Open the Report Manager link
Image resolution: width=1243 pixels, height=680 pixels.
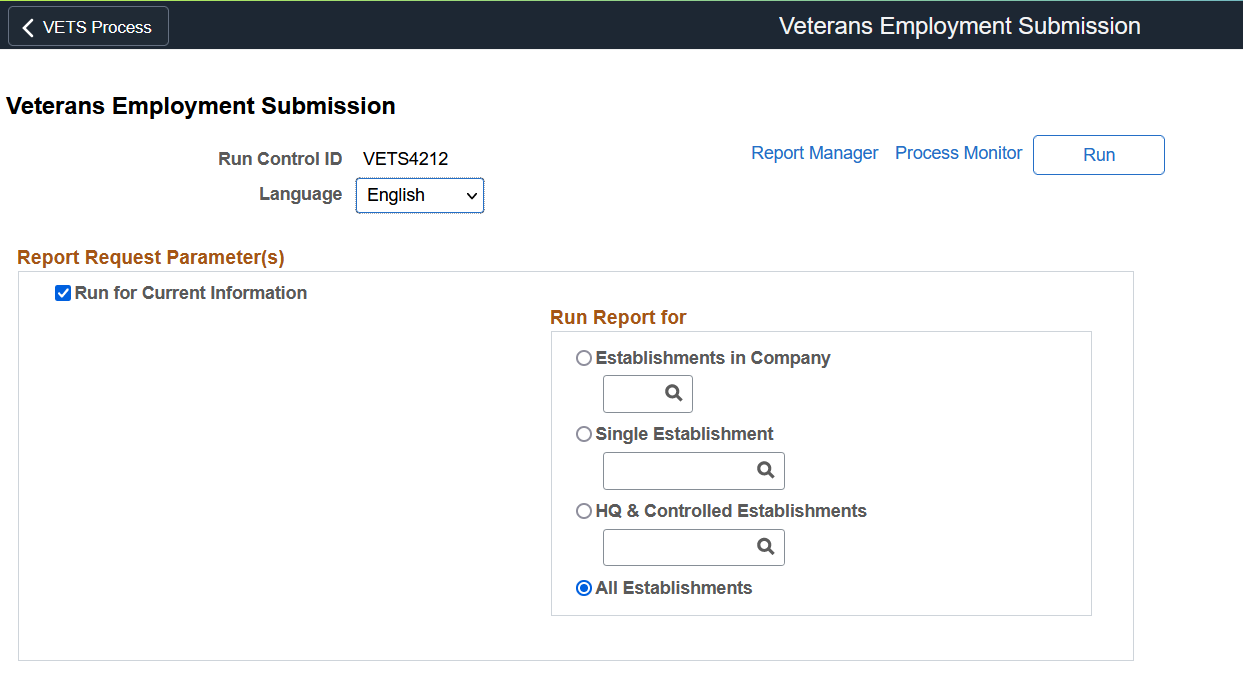point(814,153)
